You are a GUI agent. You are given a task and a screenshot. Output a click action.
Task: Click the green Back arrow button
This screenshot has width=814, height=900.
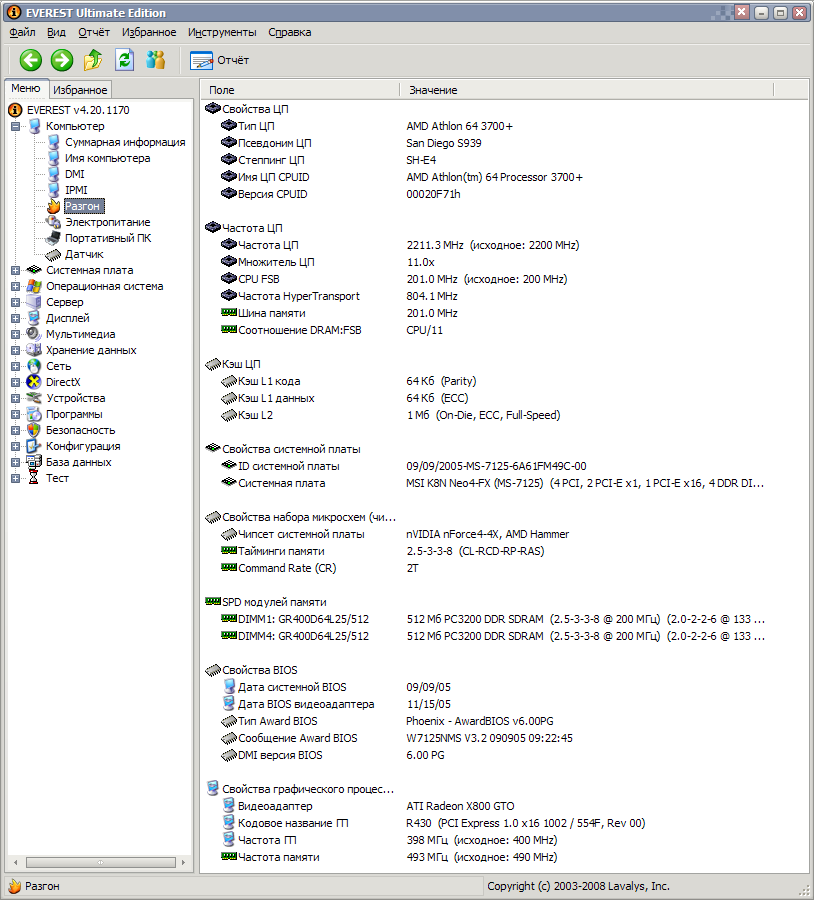30,60
